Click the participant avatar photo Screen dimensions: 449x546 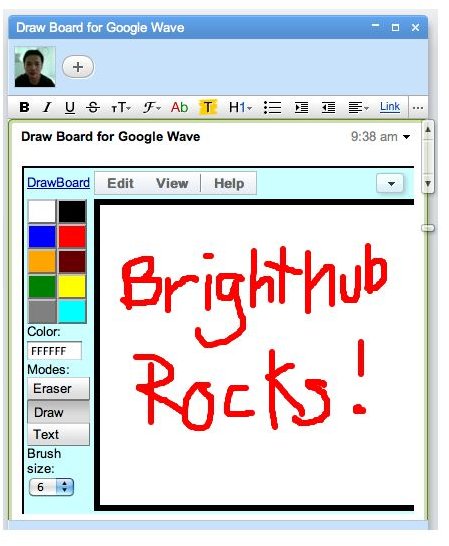tap(35, 67)
